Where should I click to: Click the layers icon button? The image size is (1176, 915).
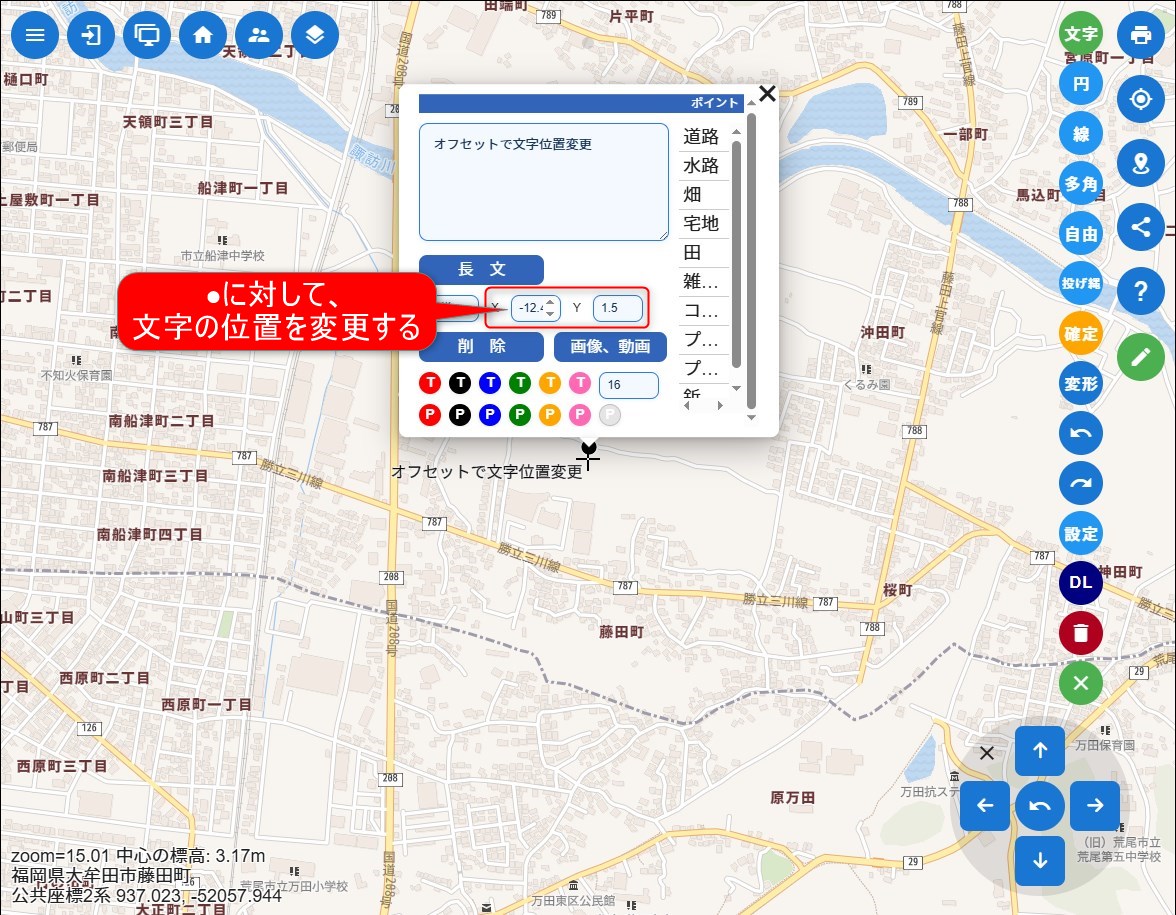(x=315, y=35)
